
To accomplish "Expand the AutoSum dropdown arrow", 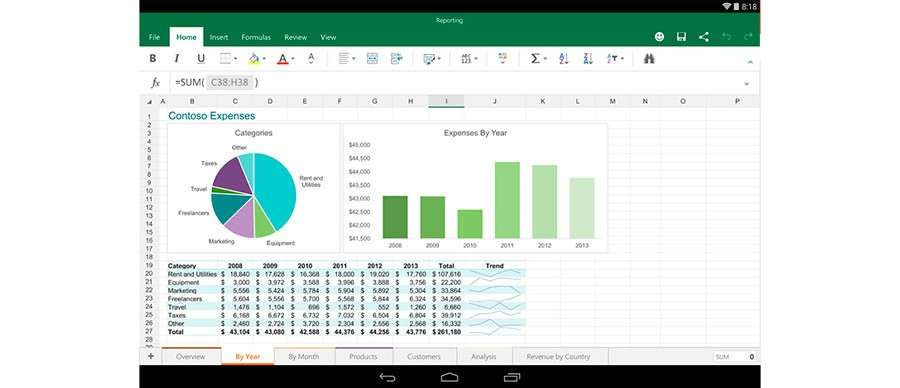I will coord(545,59).
